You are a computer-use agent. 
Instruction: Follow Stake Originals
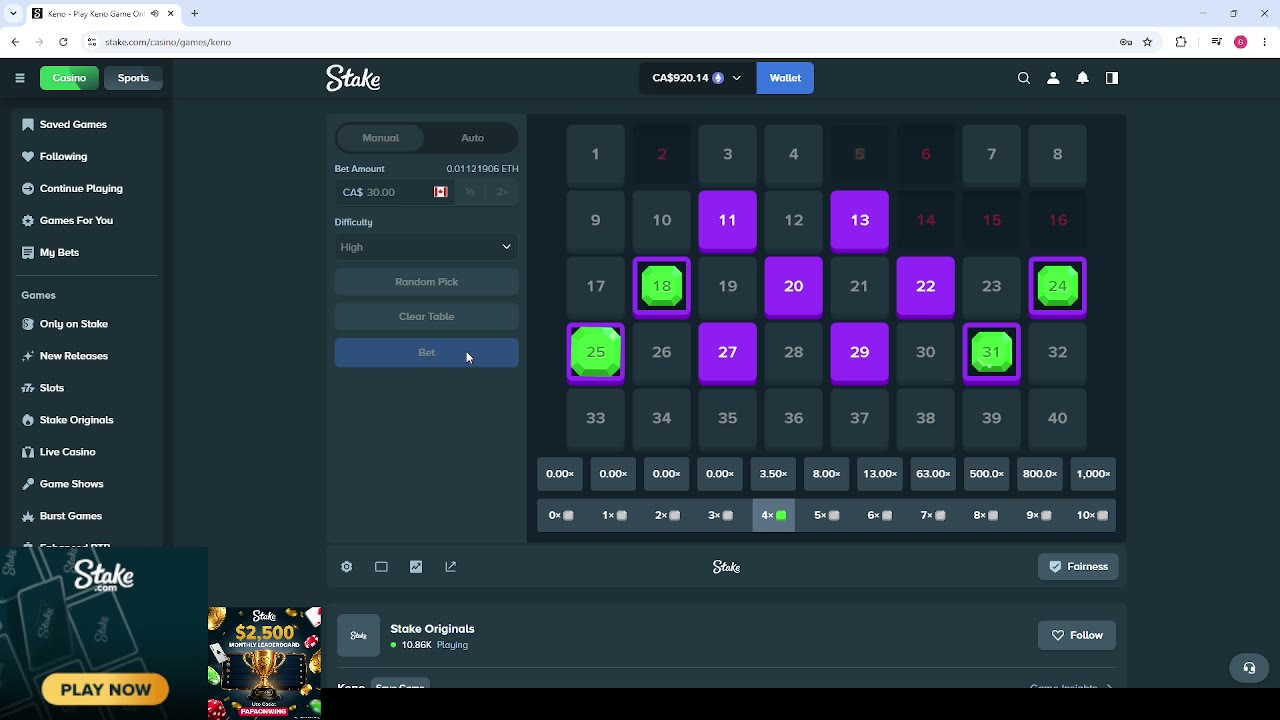click(x=1077, y=635)
